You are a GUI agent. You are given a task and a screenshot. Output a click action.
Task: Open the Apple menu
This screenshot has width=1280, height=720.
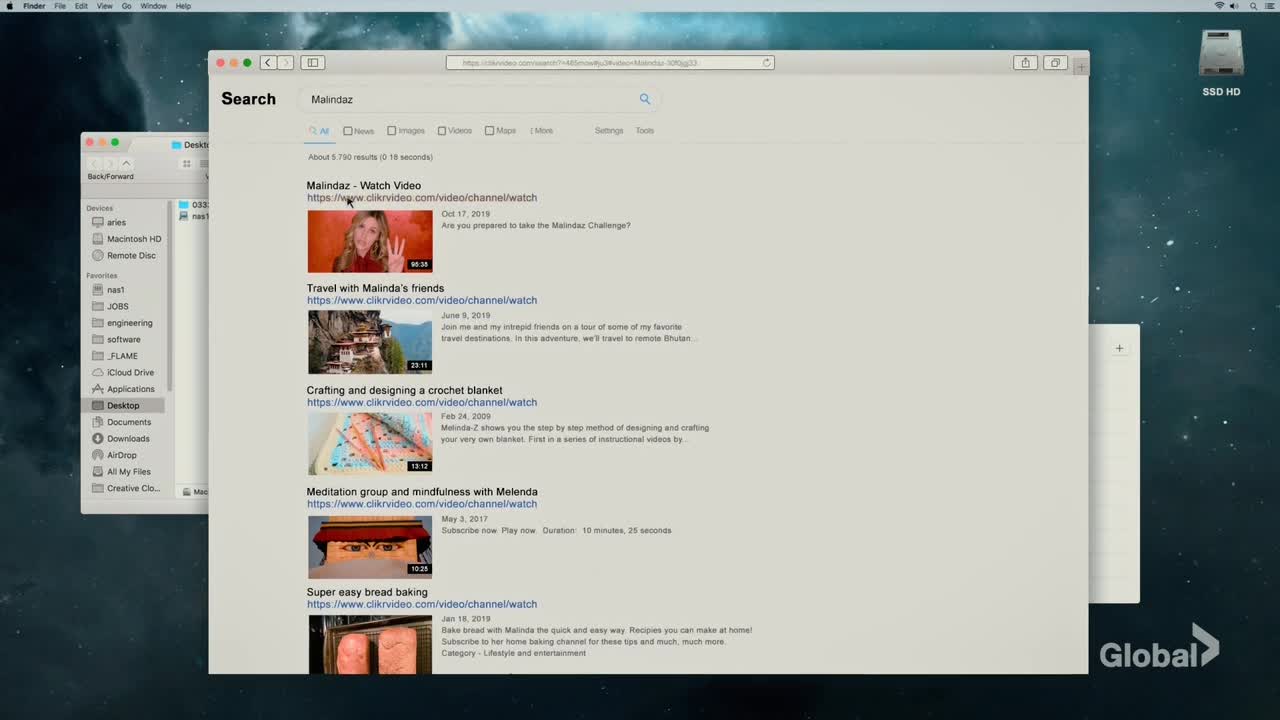tap(10, 6)
